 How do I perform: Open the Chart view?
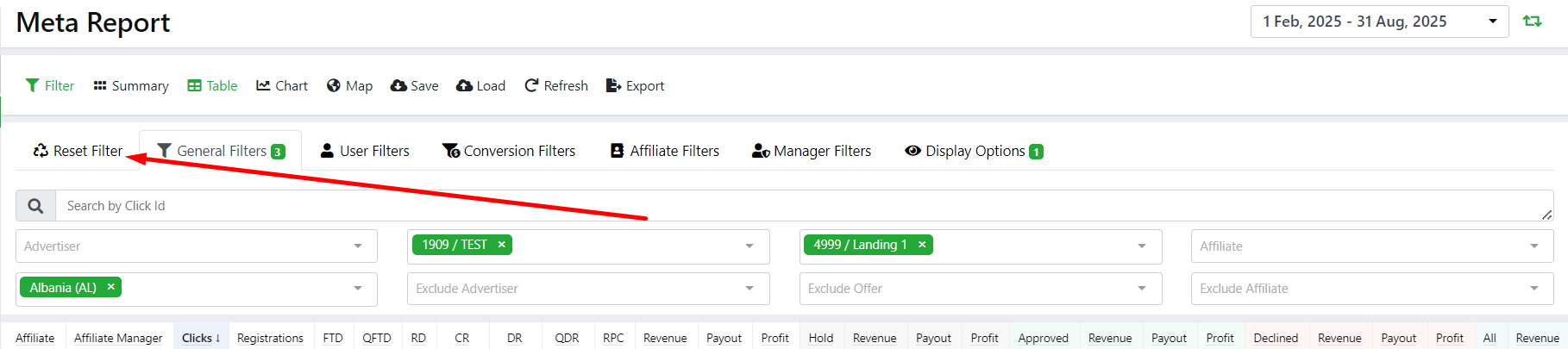pos(282,86)
